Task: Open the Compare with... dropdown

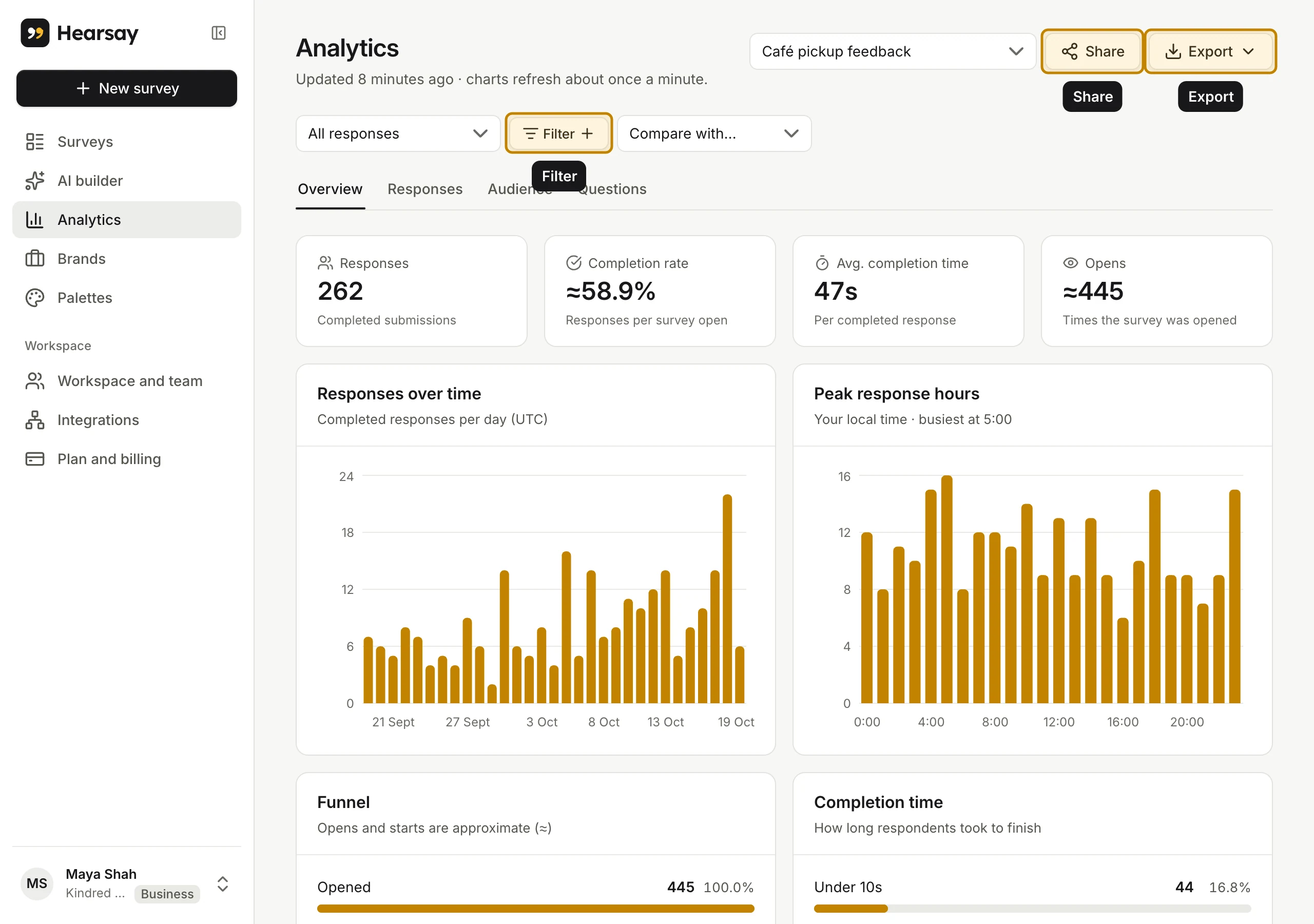Action: click(x=713, y=133)
